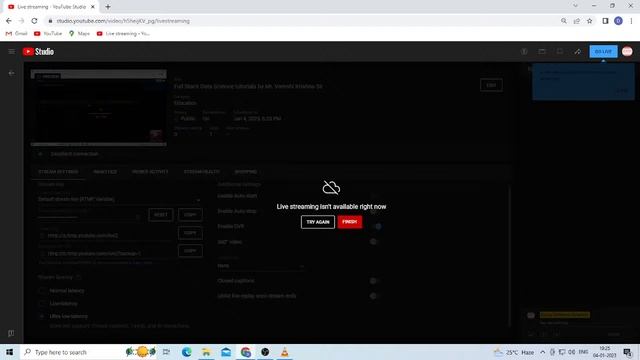
Task: Open VLC media player from taskbar
Action: (284, 352)
